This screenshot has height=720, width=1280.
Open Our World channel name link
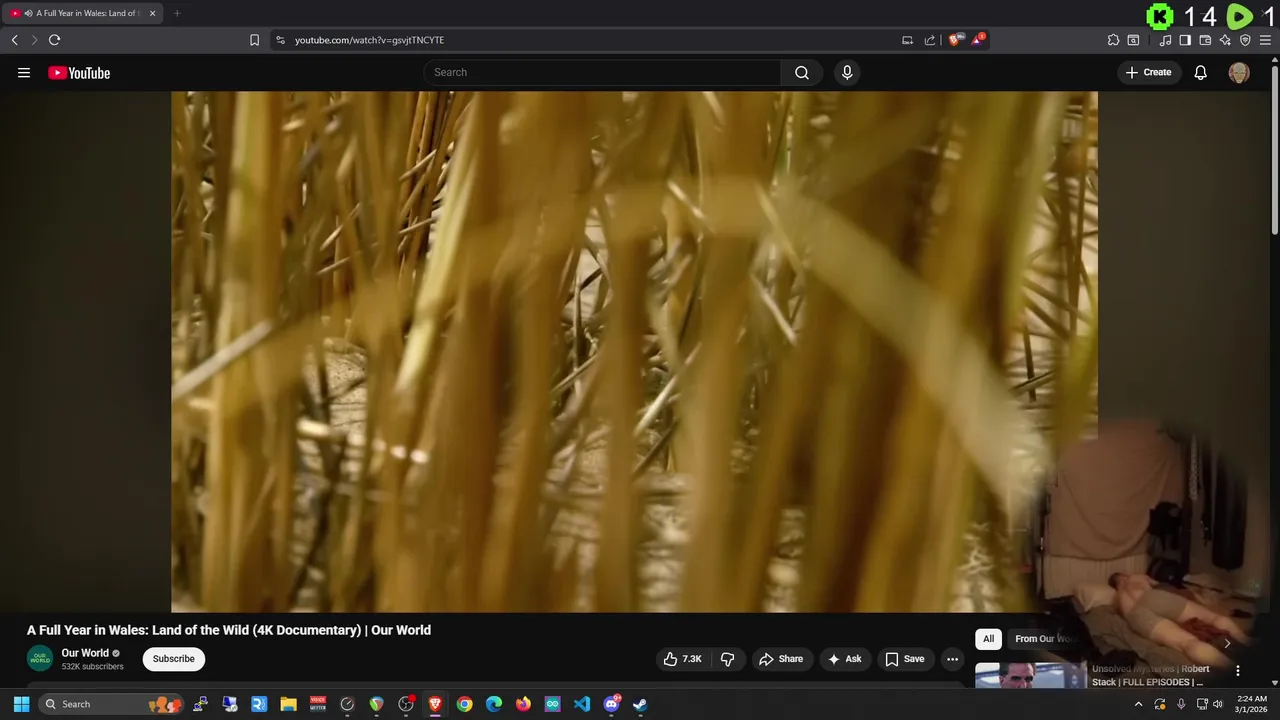[x=85, y=653]
